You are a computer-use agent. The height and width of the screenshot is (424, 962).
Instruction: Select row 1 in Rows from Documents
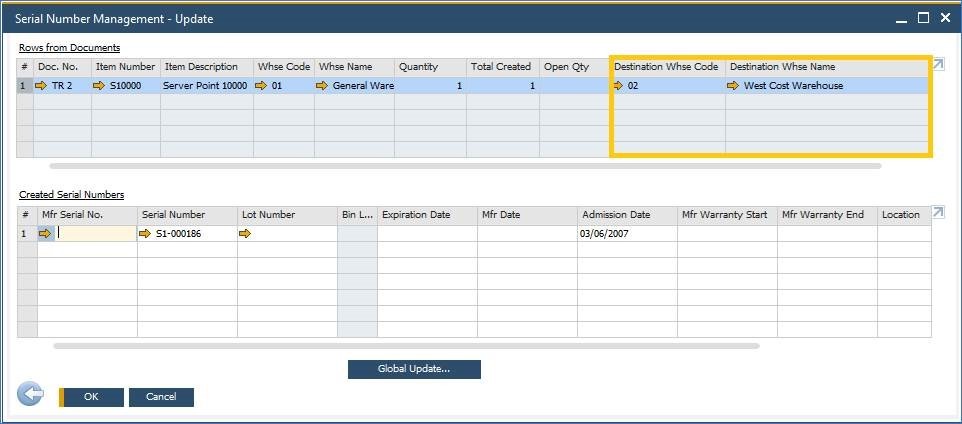click(24, 86)
